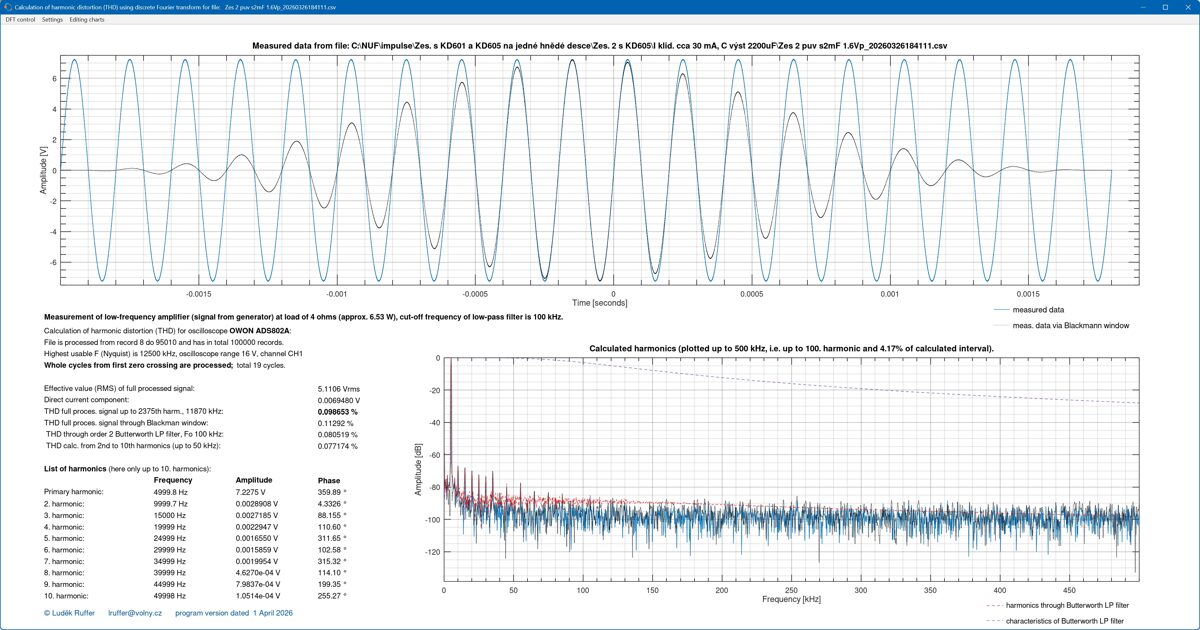This screenshot has width=1200, height=630.
Task: Click program version dated 1 April 2026
Action: click(234, 612)
